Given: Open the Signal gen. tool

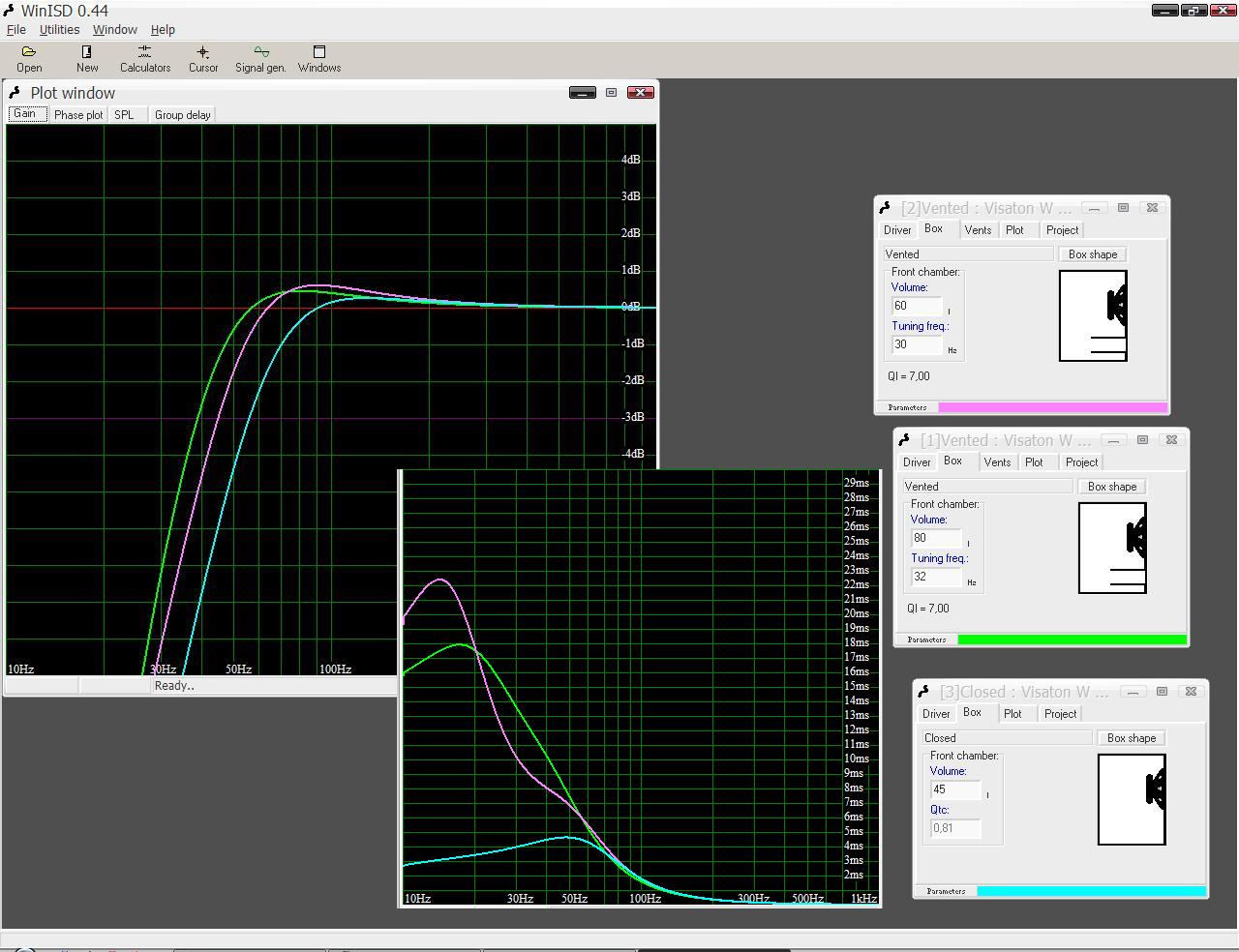Looking at the screenshot, I should [260, 58].
